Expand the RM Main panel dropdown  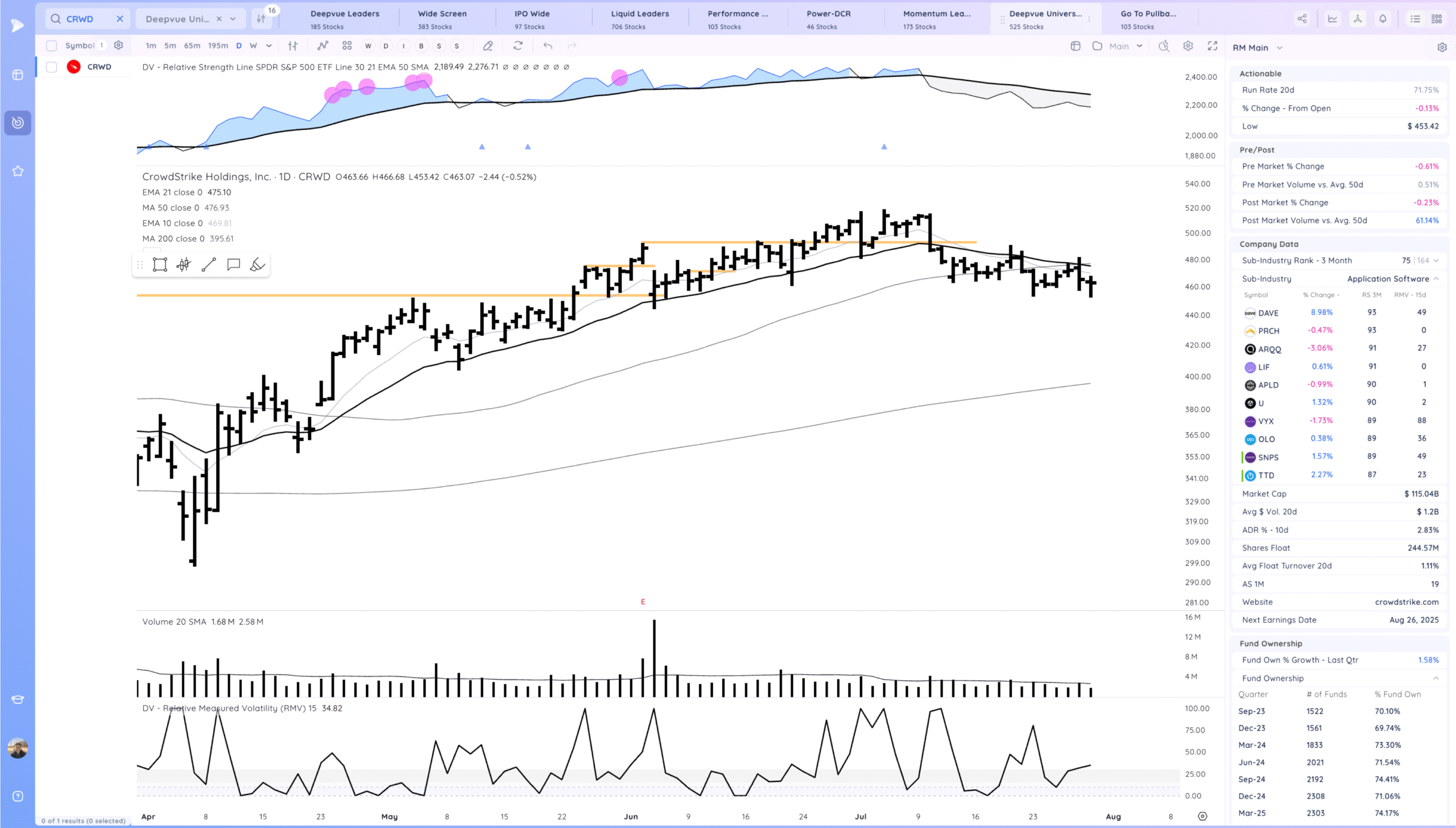point(1280,48)
